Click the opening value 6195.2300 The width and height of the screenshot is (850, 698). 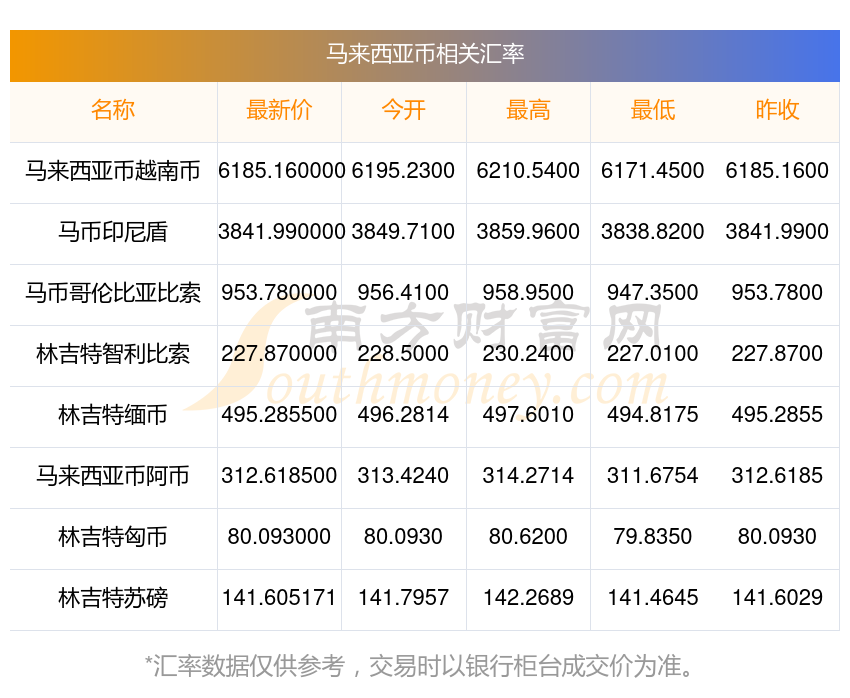[x=403, y=171]
